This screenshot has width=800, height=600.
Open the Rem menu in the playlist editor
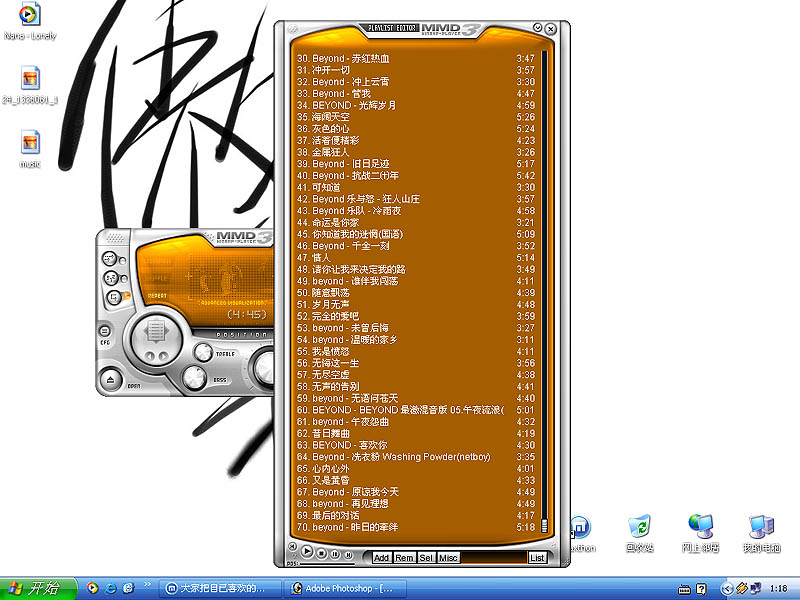tap(404, 558)
